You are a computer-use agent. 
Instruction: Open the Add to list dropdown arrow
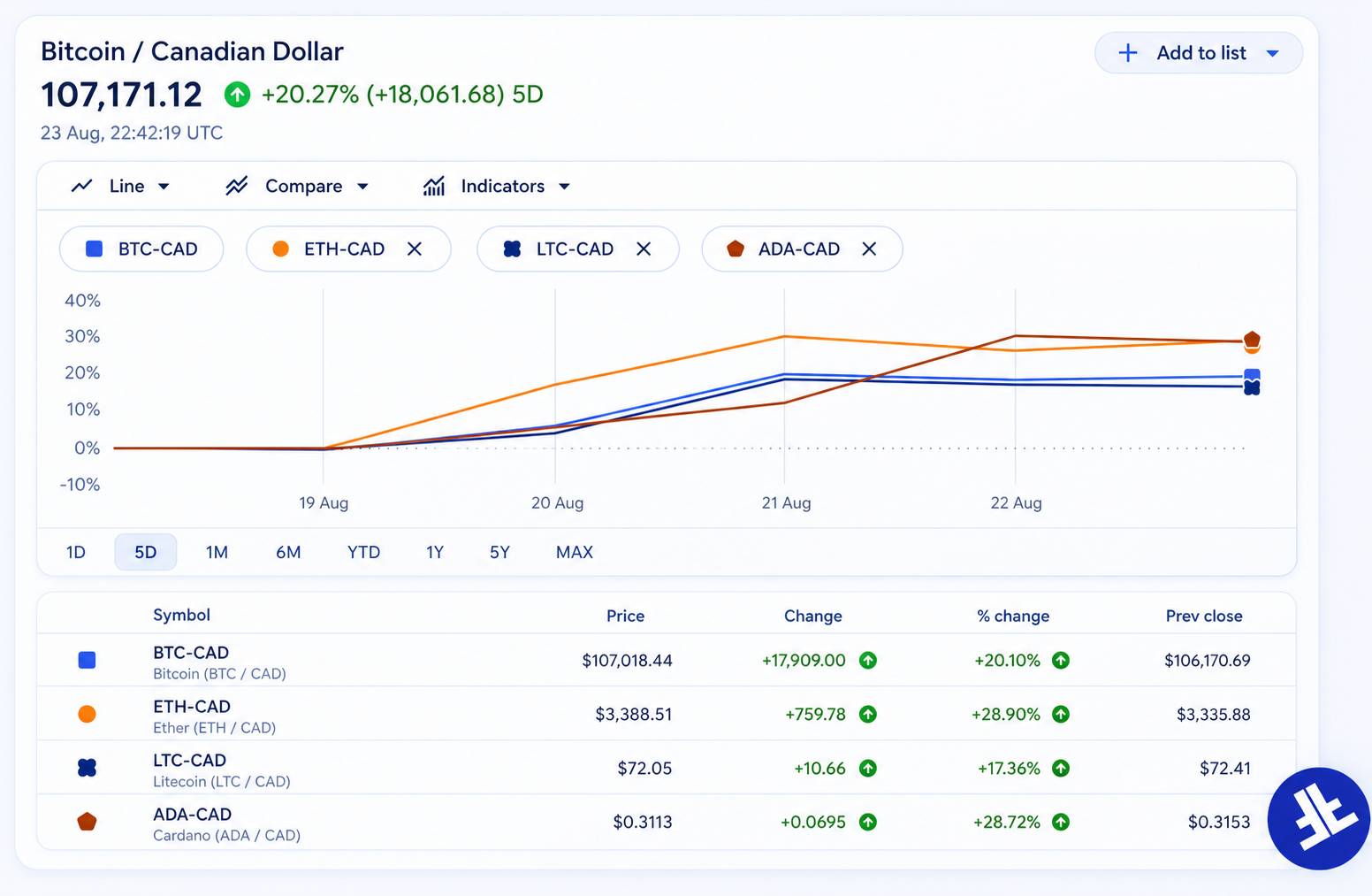point(1273,54)
